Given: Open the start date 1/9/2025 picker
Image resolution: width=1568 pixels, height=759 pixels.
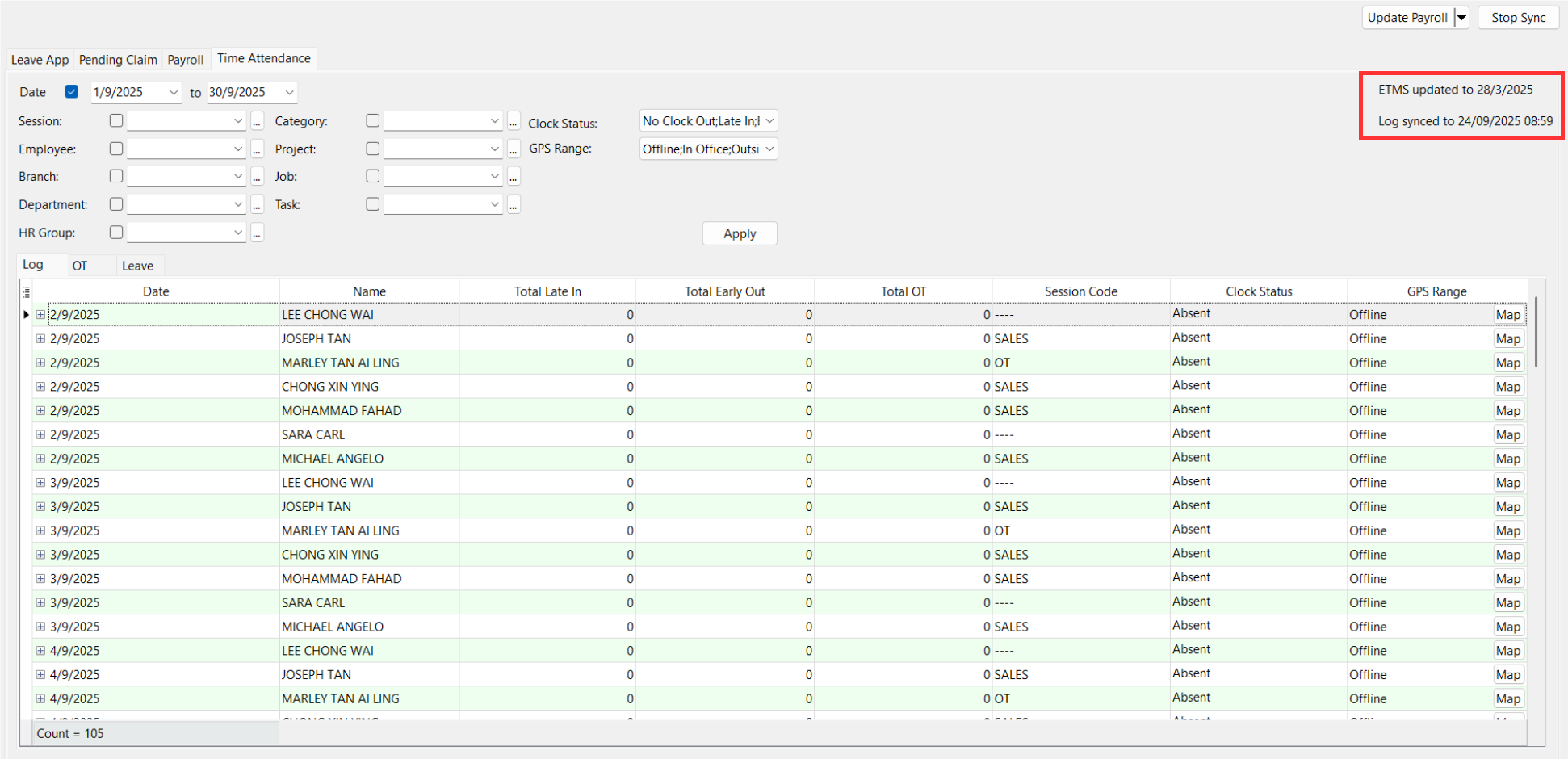Looking at the screenshot, I should click(x=173, y=93).
